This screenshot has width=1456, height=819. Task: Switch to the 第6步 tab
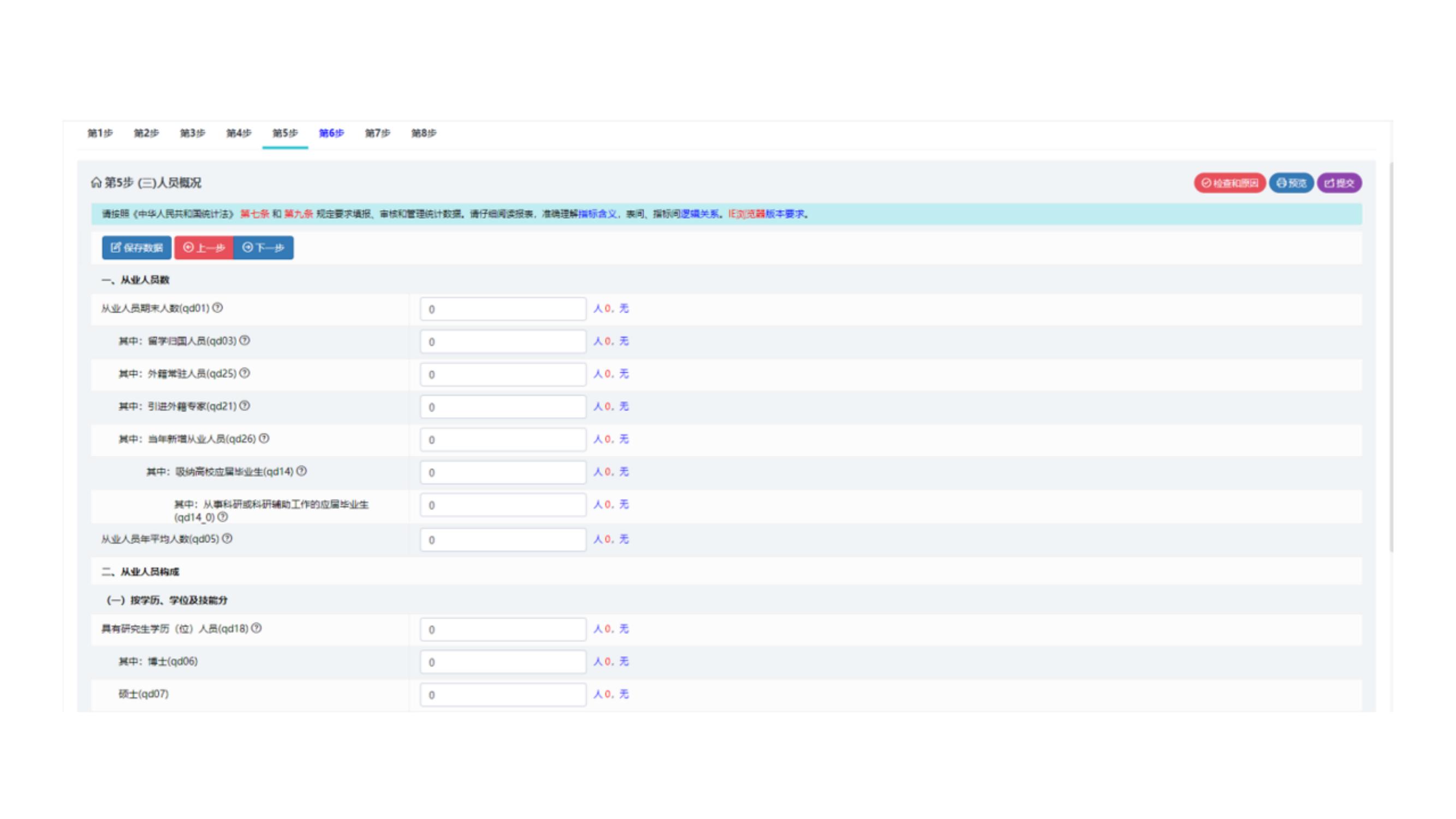coord(331,133)
